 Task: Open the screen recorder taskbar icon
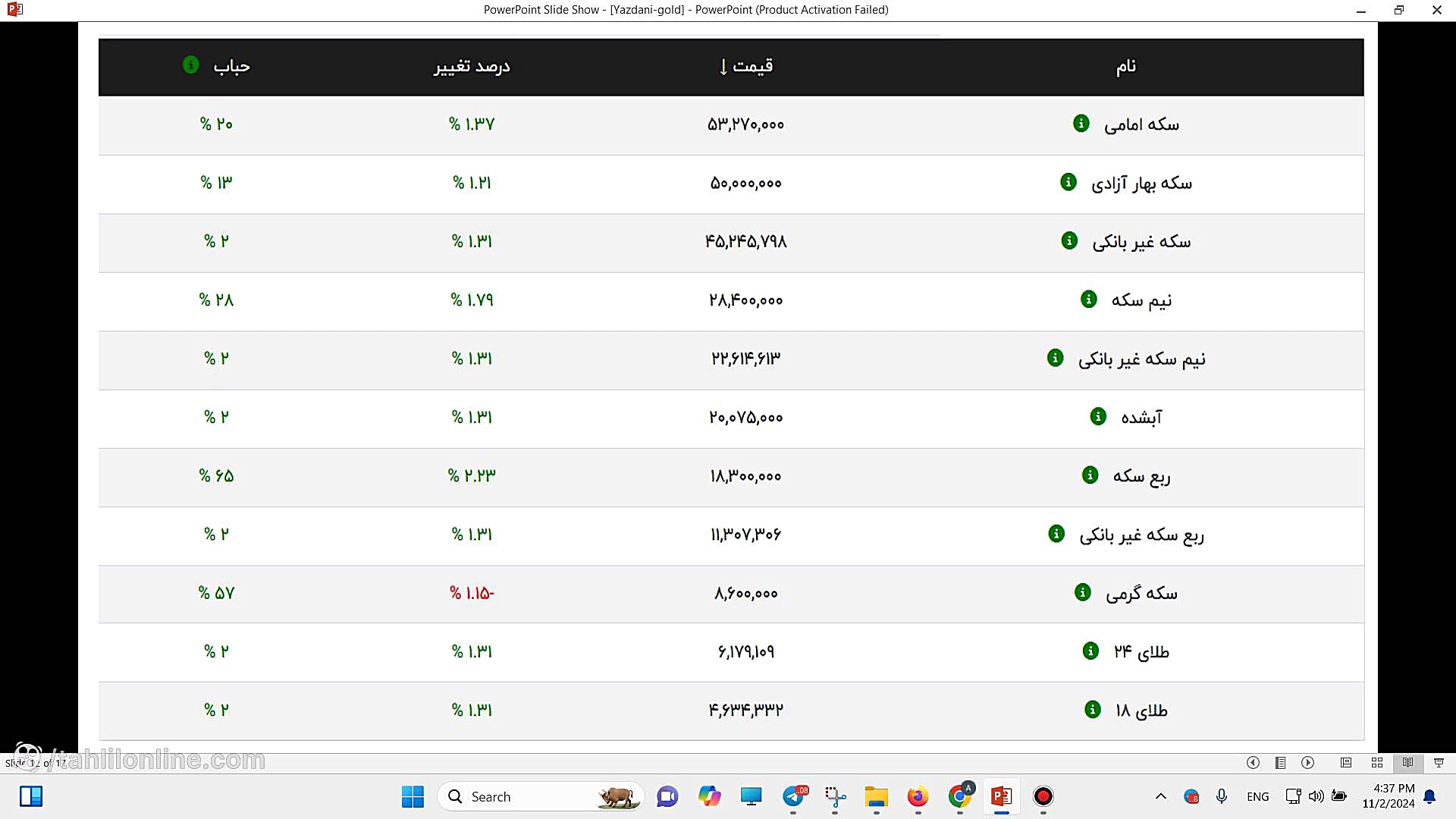tap(1043, 796)
